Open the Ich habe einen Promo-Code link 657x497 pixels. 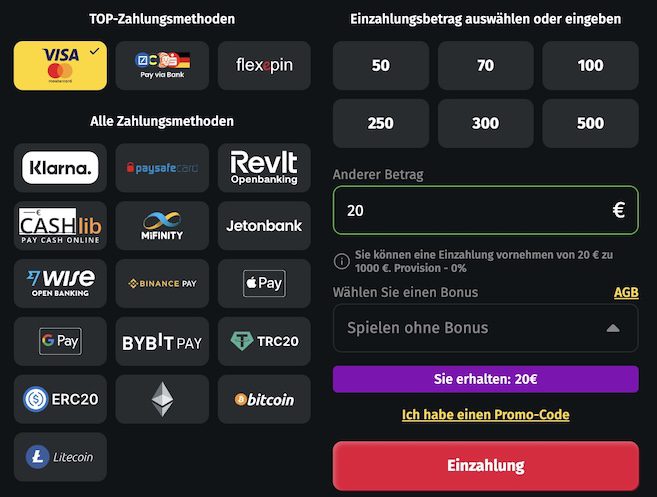[485, 414]
